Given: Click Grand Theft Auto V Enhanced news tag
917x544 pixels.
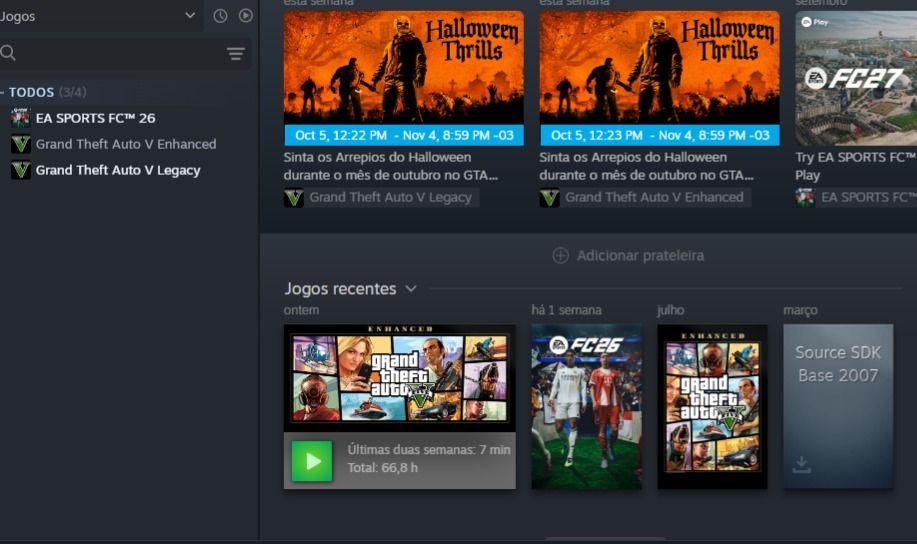Looking at the screenshot, I should (645, 198).
